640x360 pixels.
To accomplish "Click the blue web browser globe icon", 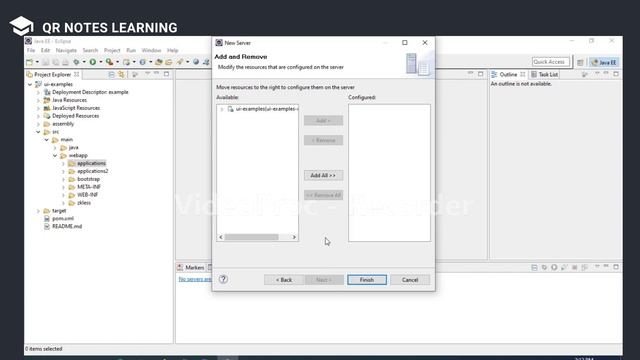I will pos(196,62).
